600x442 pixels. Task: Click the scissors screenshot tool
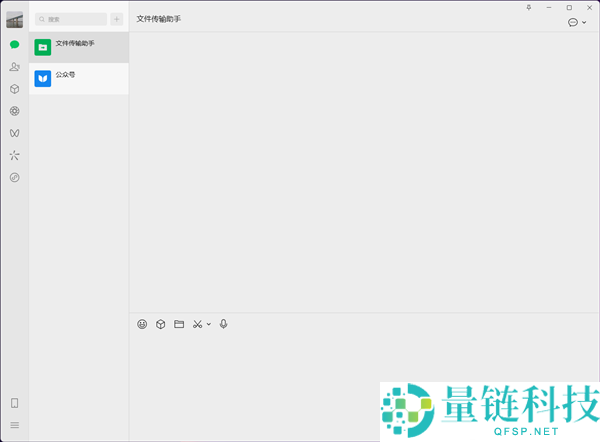pyautogui.click(x=197, y=324)
